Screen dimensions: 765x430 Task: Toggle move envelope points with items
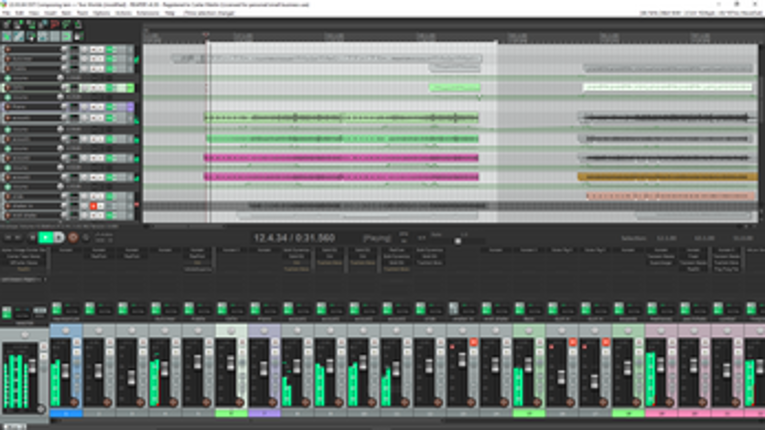42,36
